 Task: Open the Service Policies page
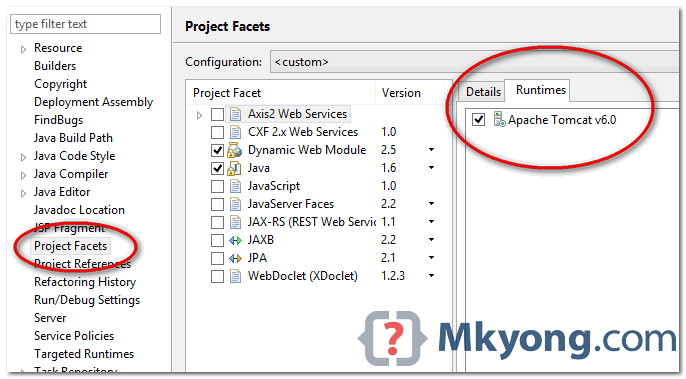(74, 336)
